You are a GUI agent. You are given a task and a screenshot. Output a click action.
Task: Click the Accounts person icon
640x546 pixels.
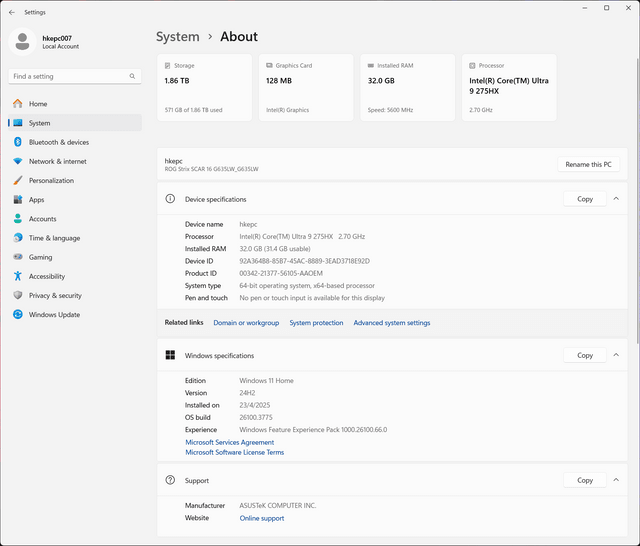18,219
